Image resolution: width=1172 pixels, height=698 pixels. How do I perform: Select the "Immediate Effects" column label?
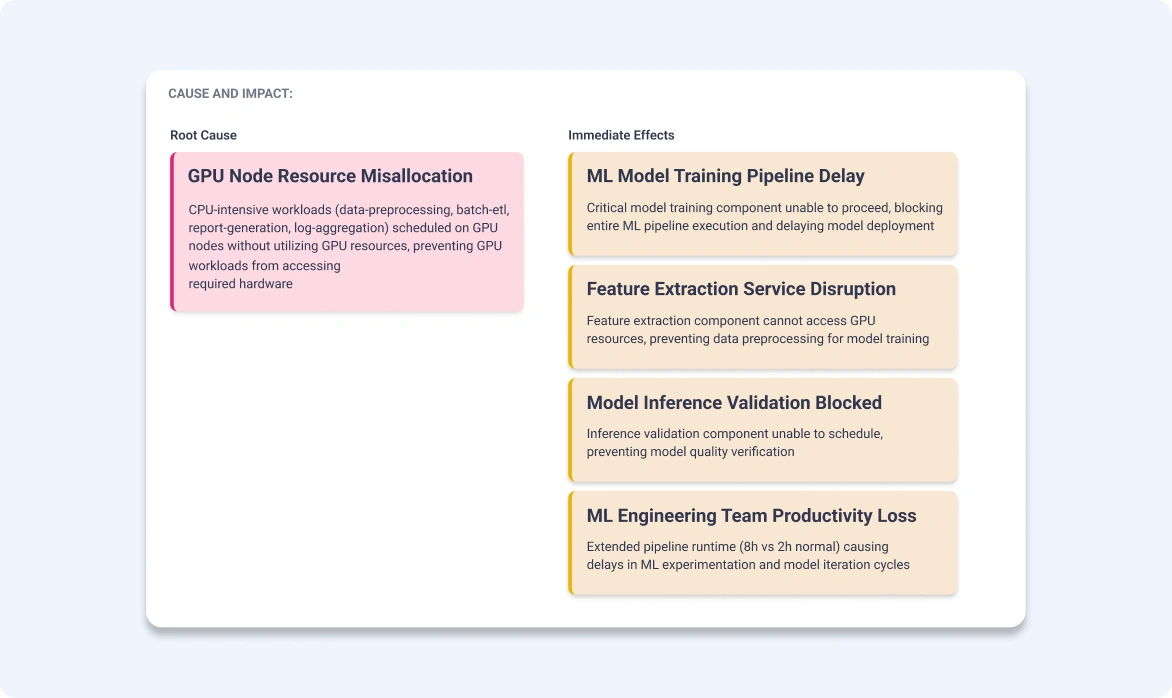[x=621, y=135]
